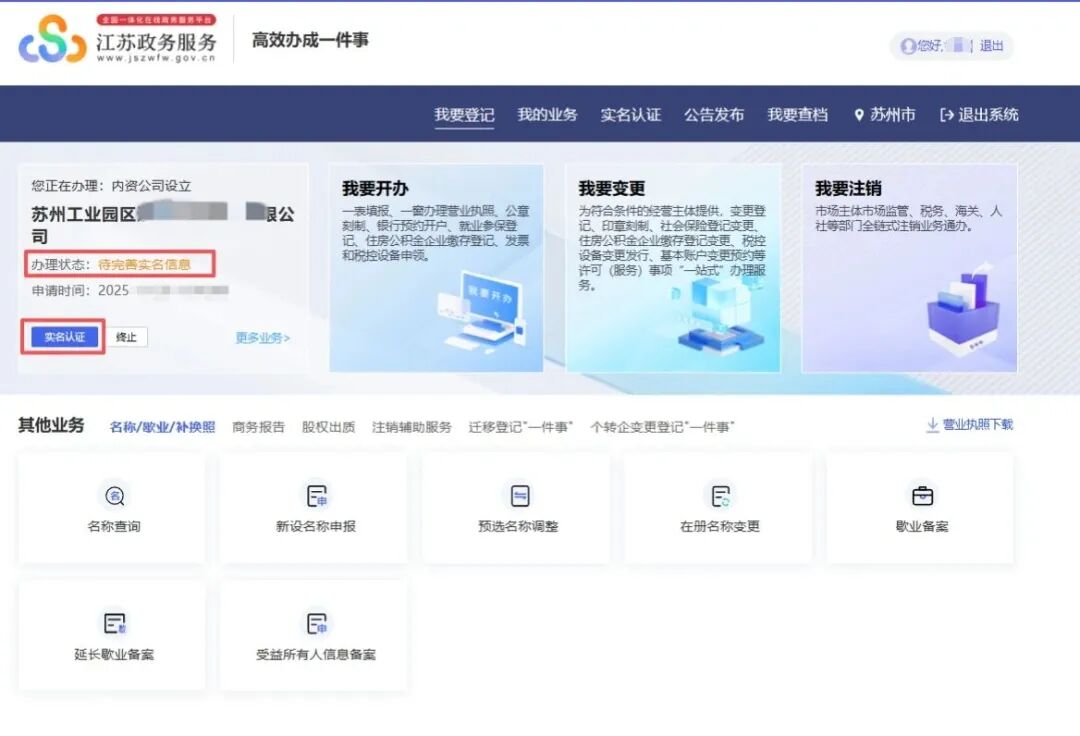
Task: Select the 名称/歇业/补换照 tab
Action: [162, 427]
